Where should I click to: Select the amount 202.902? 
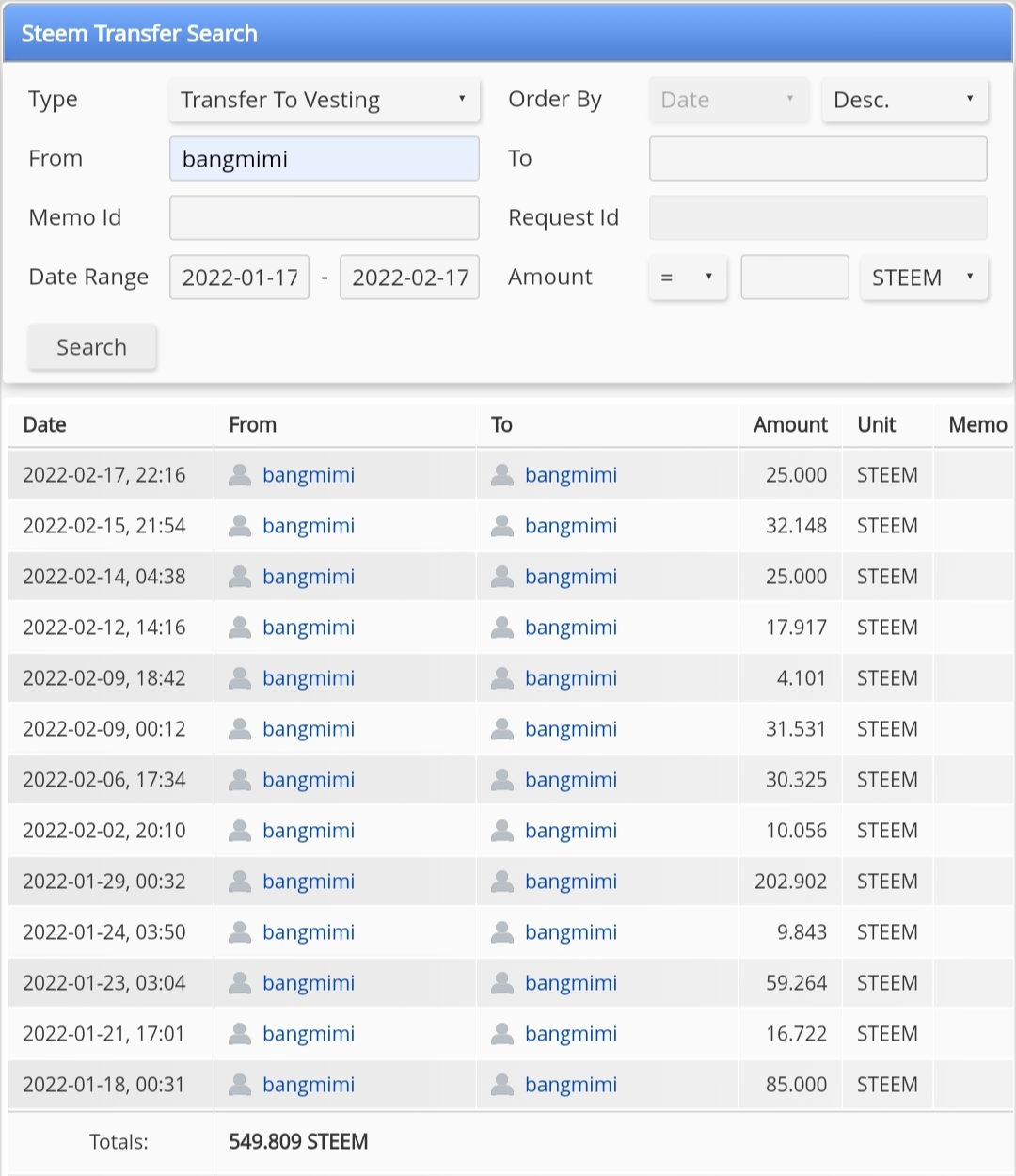790,882
